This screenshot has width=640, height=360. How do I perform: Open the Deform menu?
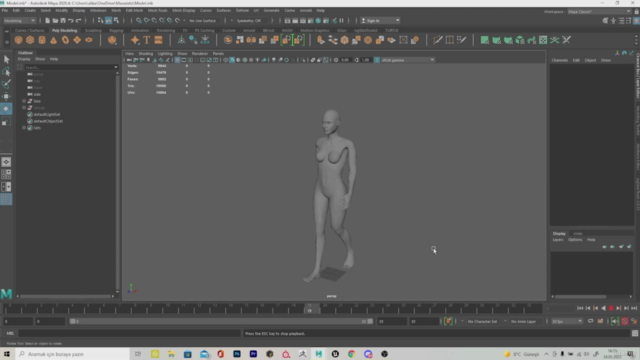[242, 10]
